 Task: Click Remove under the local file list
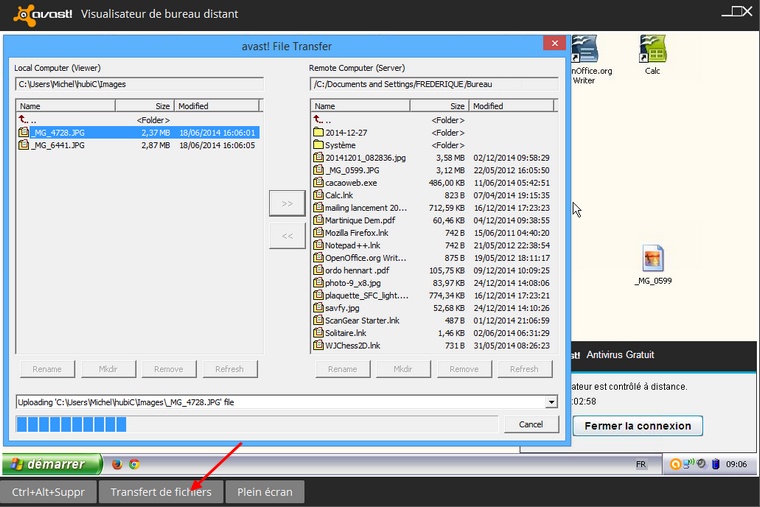169,369
